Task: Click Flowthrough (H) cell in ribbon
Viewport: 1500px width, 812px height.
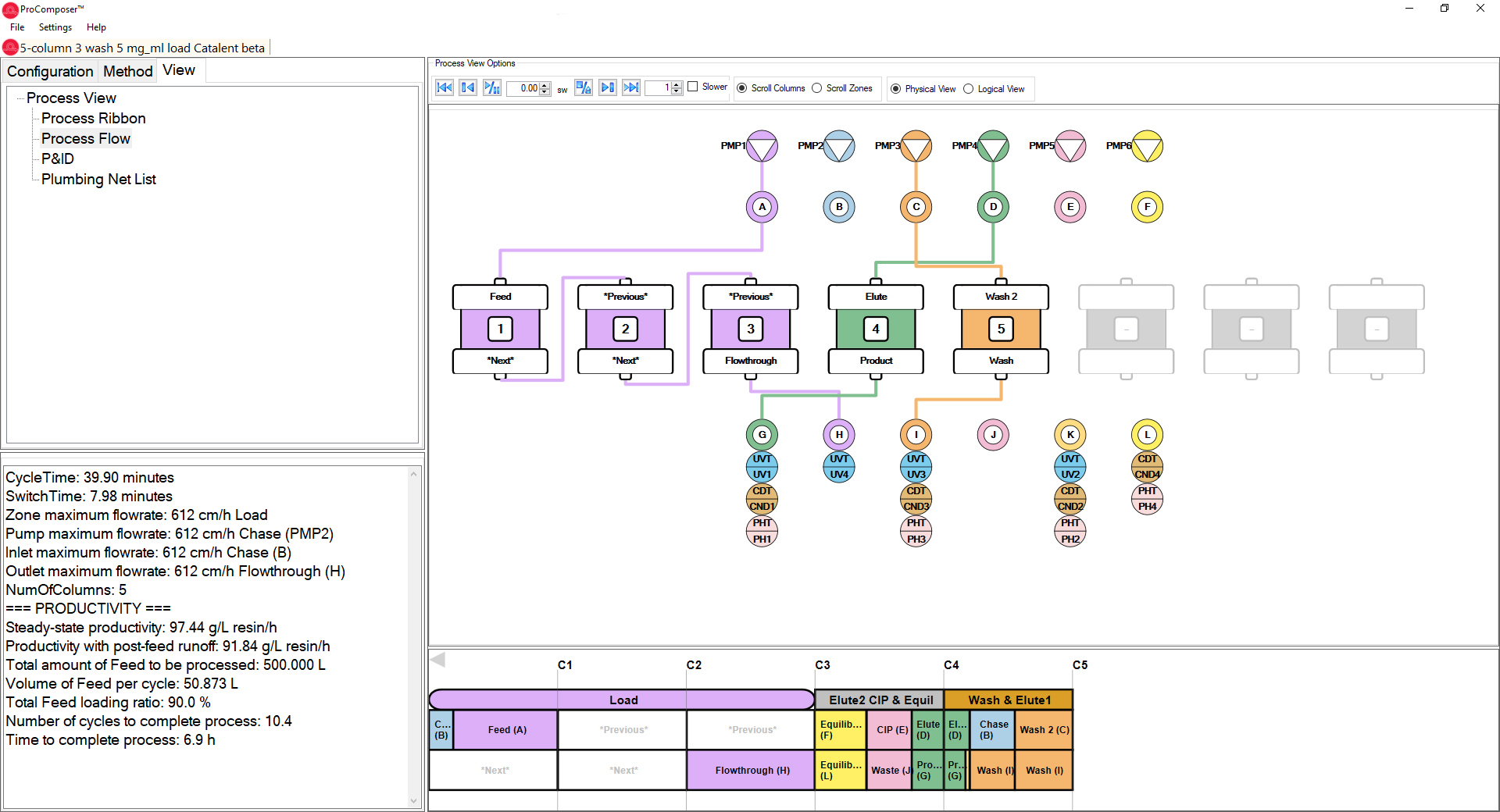Action: point(752,771)
